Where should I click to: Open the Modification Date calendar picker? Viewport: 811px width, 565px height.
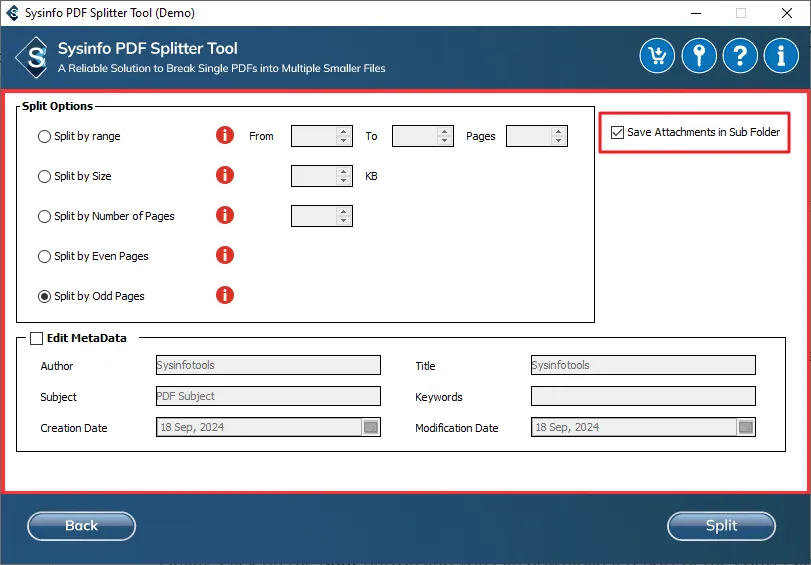tap(745, 427)
